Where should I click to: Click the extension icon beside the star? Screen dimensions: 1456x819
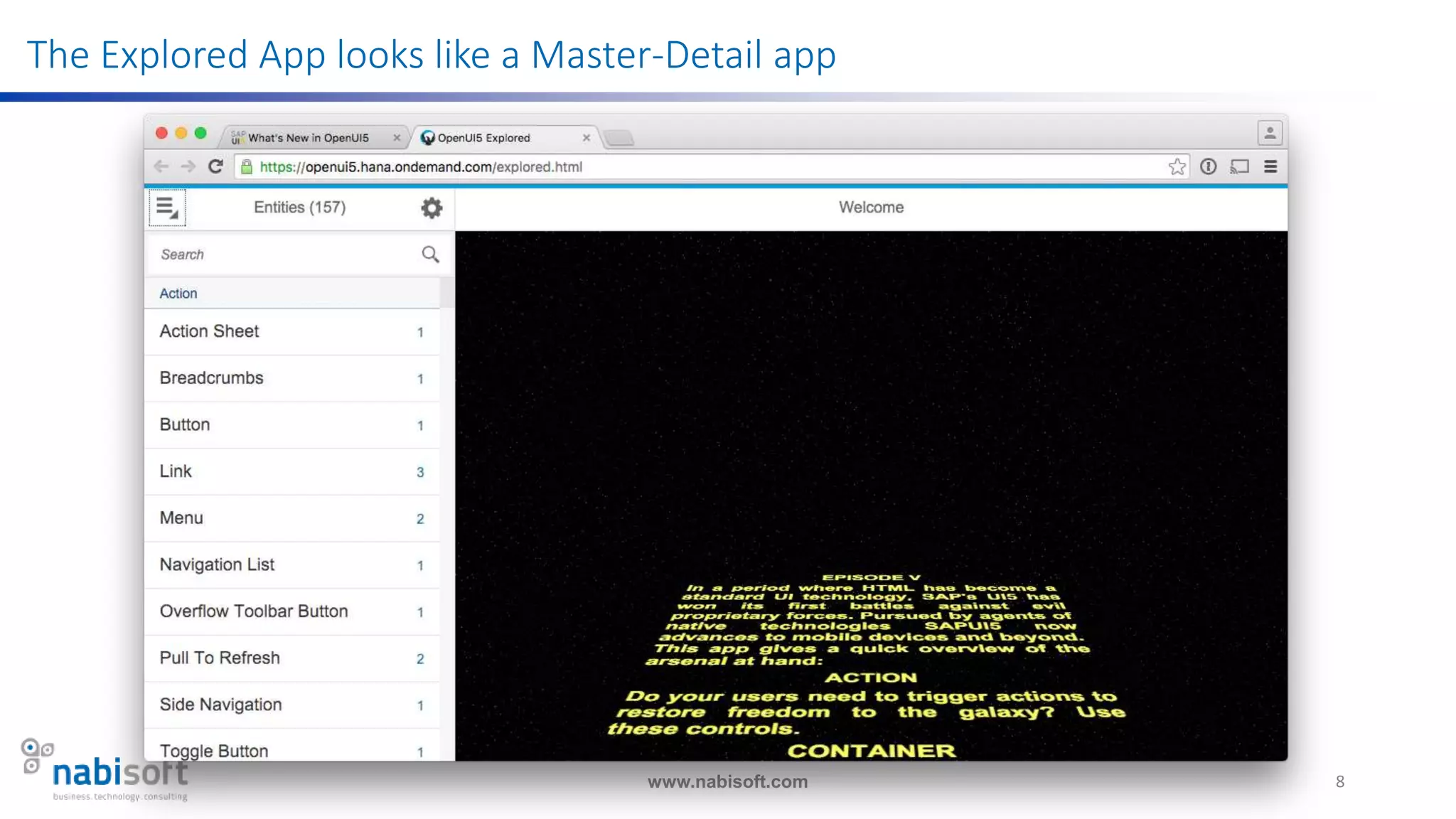[x=1208, y=166]
